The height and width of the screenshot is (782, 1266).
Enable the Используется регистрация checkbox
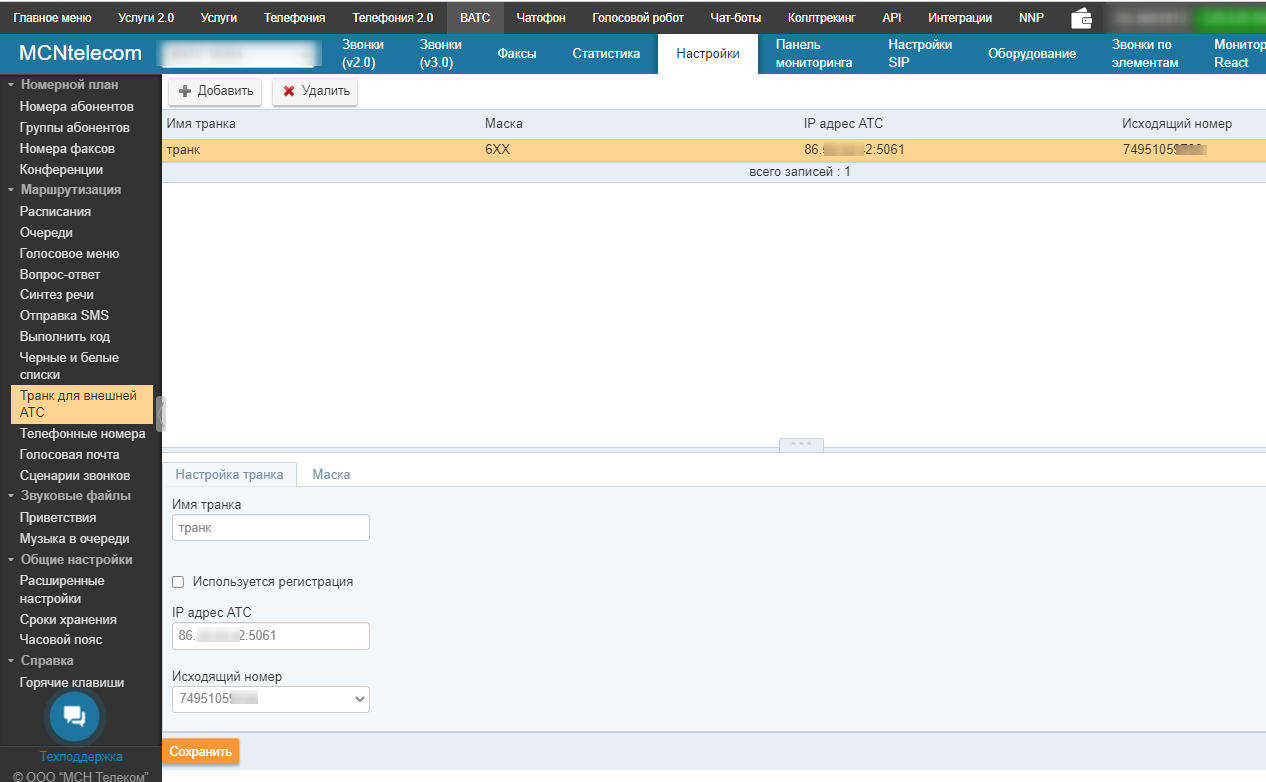coord(178,582)
